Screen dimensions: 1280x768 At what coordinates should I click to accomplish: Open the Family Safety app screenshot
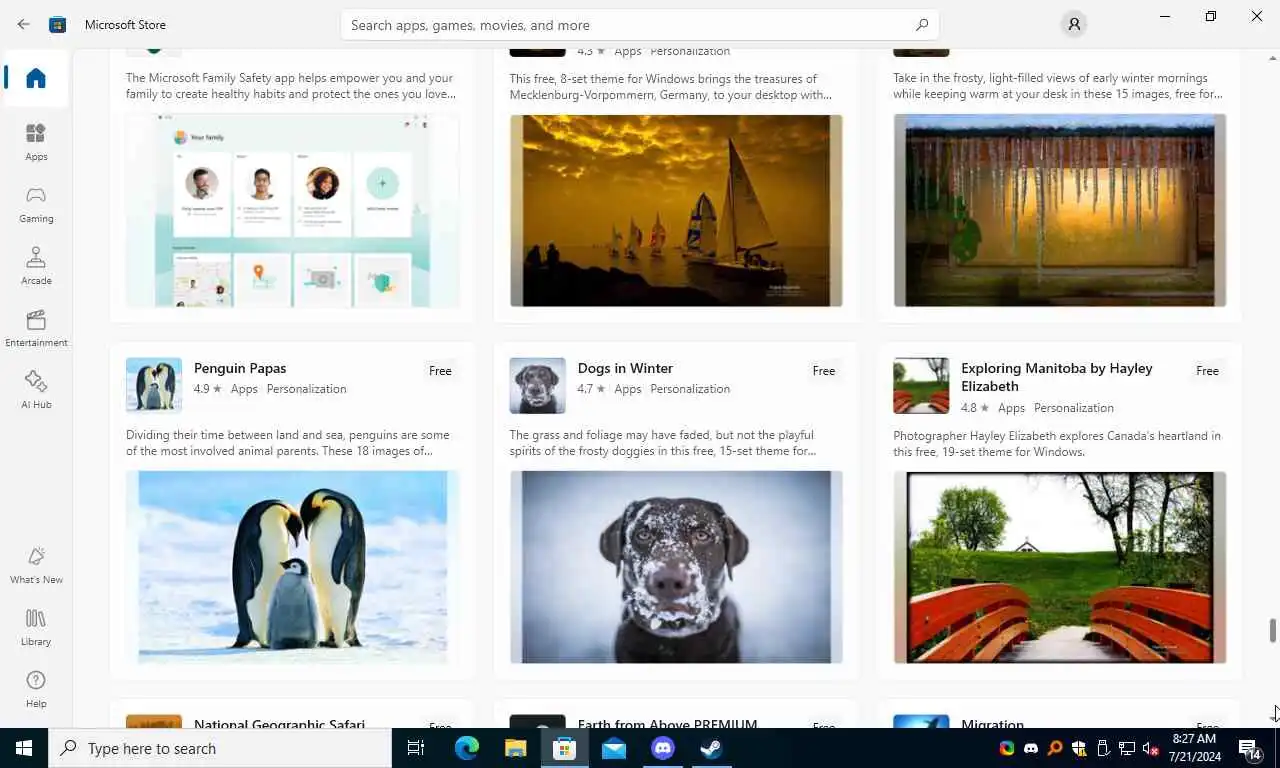point(292,210)
